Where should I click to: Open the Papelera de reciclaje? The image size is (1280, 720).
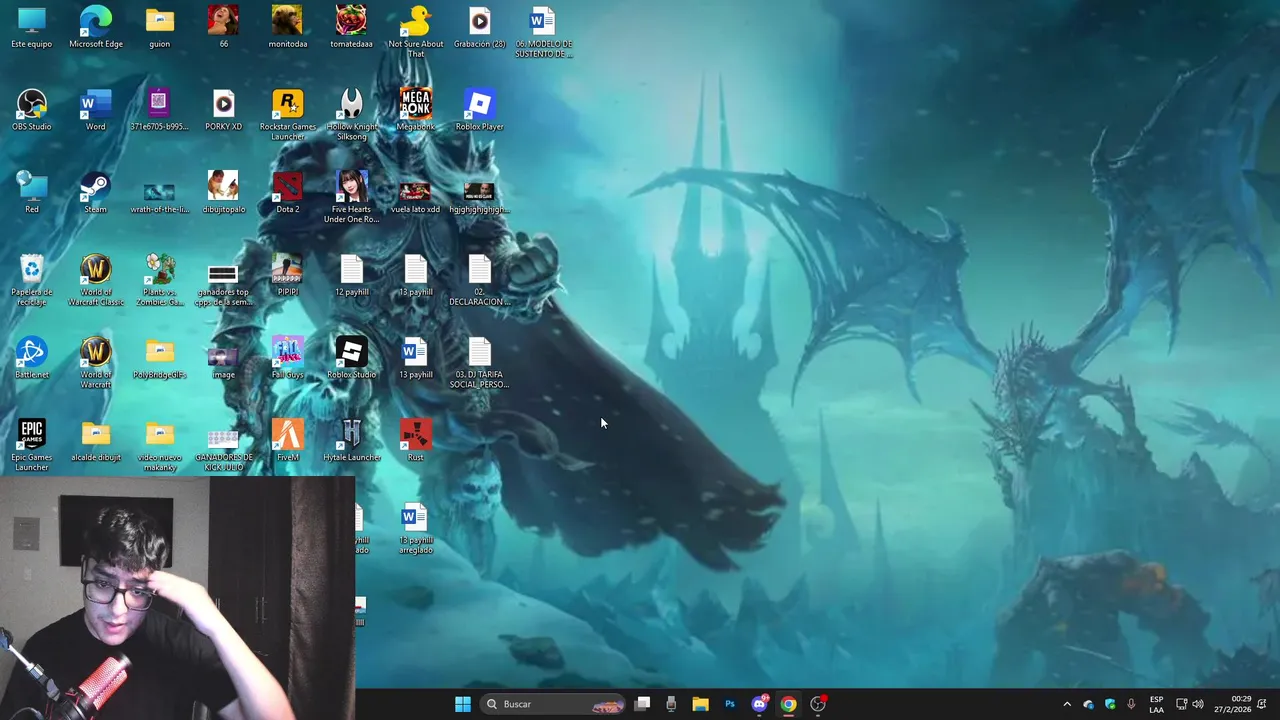click(x=32, y=279)
